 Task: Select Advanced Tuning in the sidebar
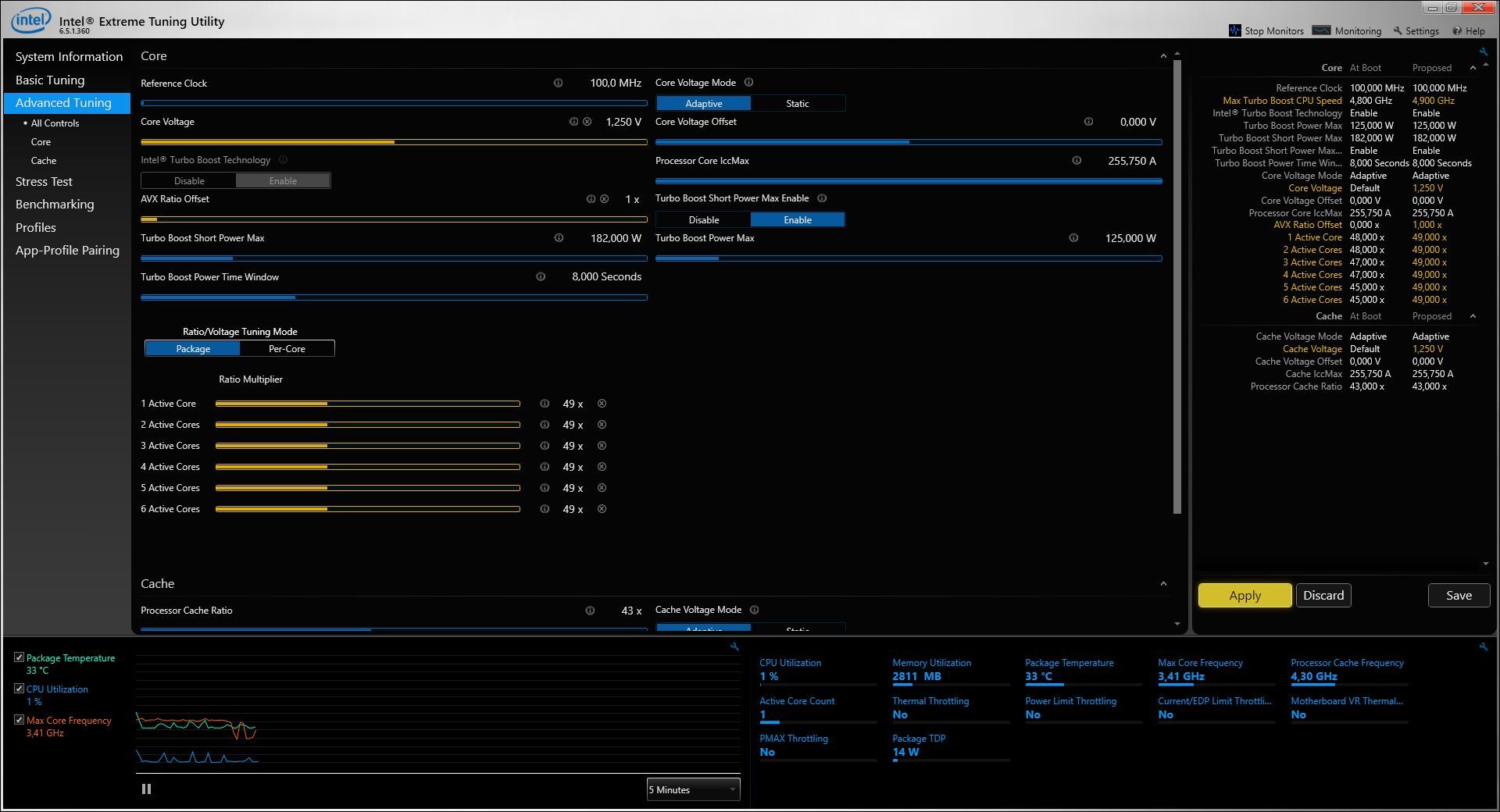click(x=67, y=103)
